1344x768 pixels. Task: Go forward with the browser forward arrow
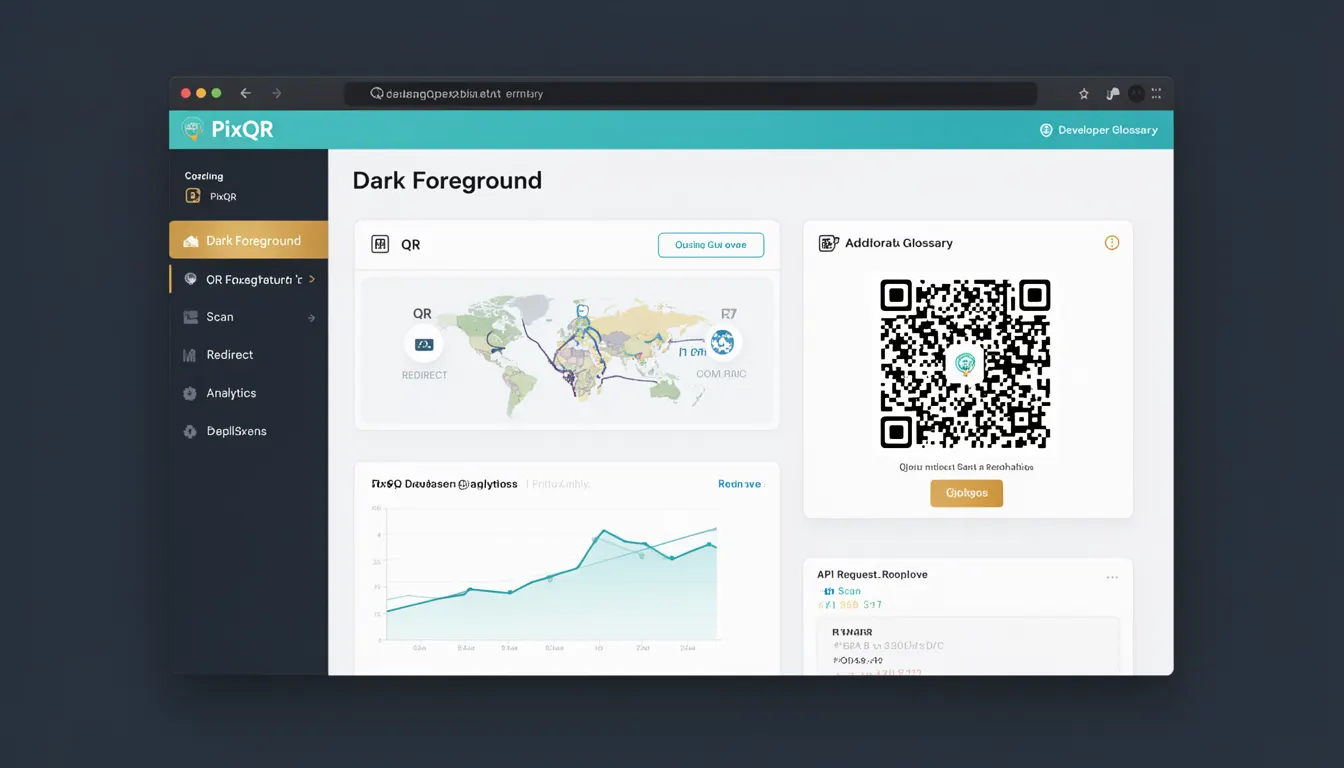click(x=277, y=93)
